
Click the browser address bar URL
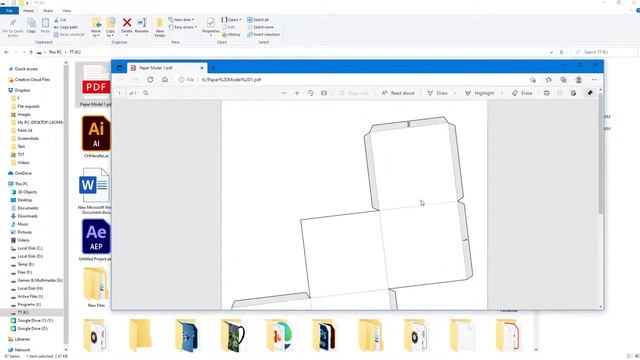pyautogui.click(x=231, y=80)
